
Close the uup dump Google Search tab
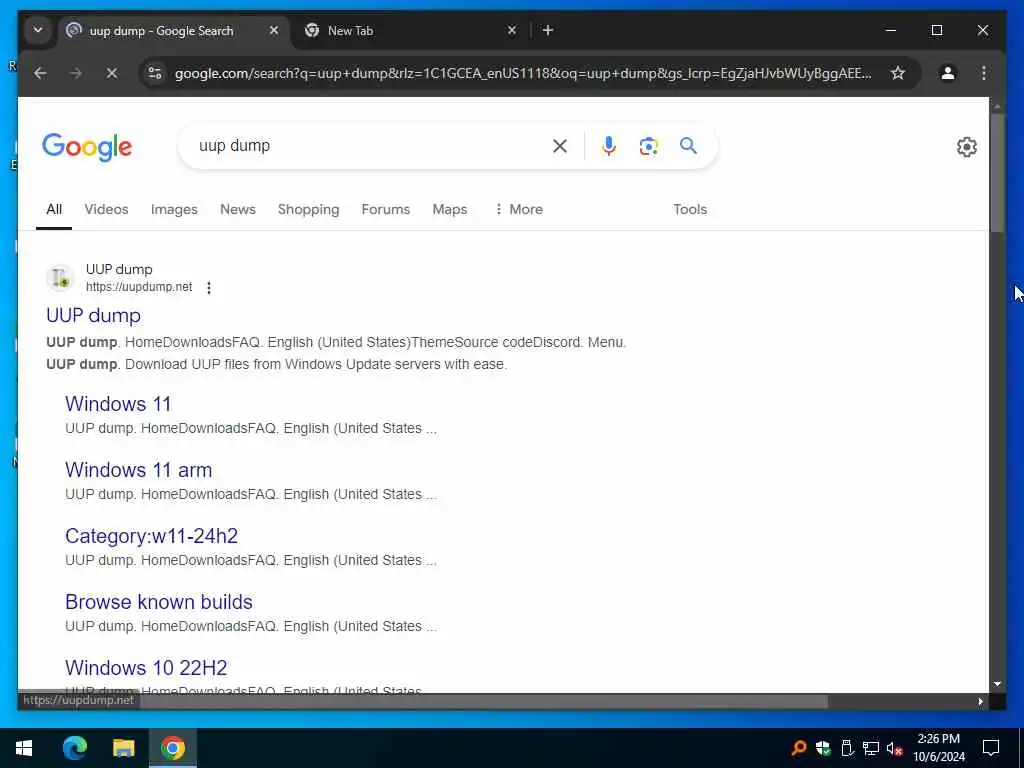click(x=274, y=31)
